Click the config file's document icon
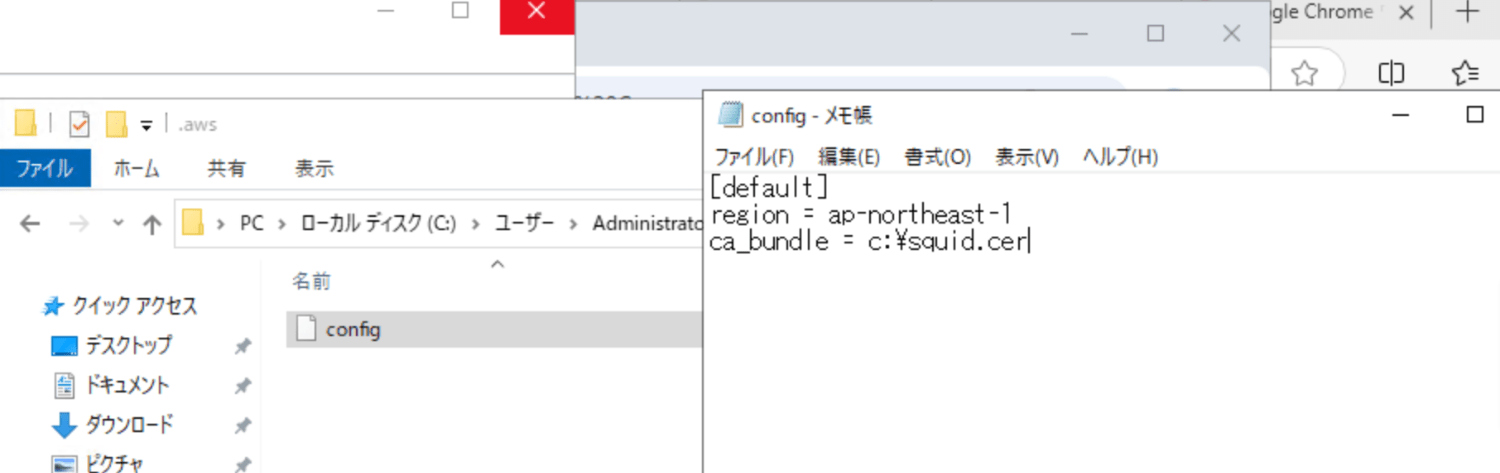The image size is (1500, 473). (307, 328)
